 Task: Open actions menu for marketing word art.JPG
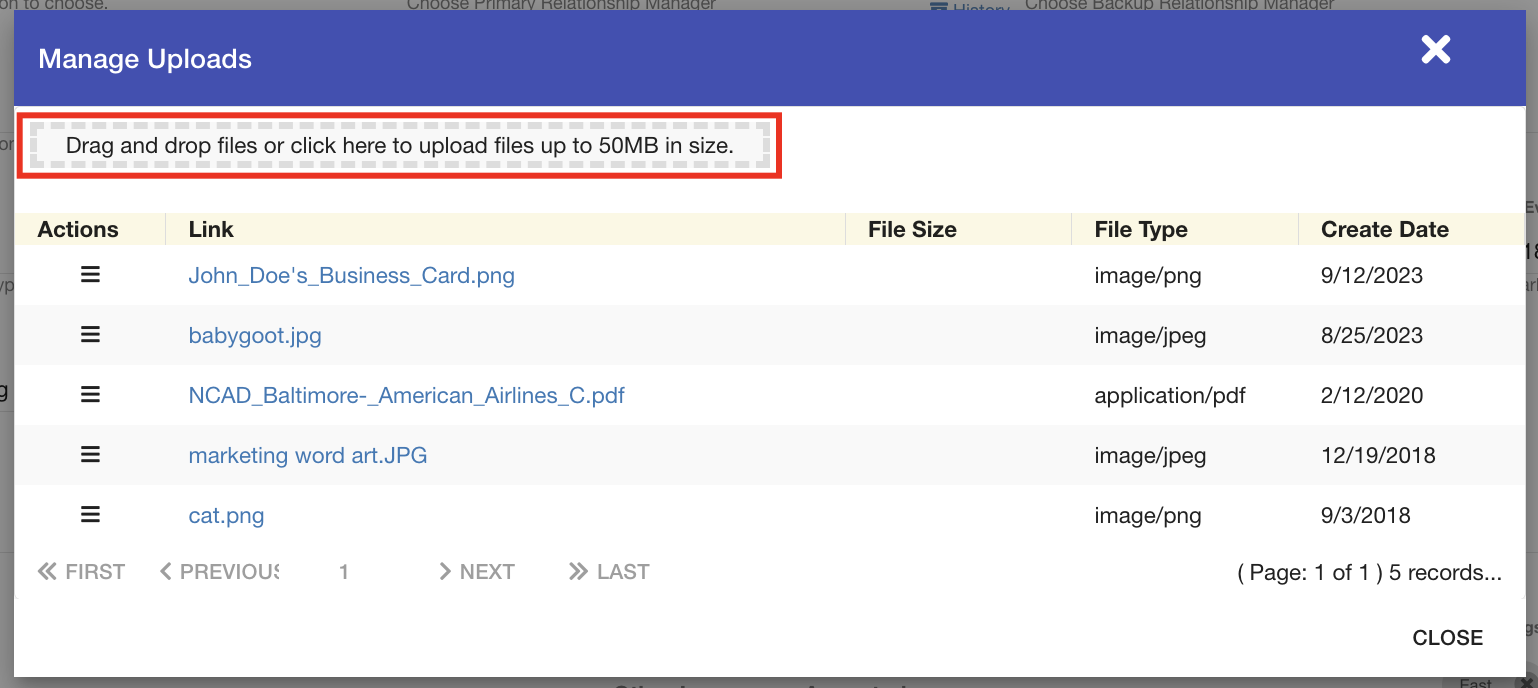tap(90, 455)
